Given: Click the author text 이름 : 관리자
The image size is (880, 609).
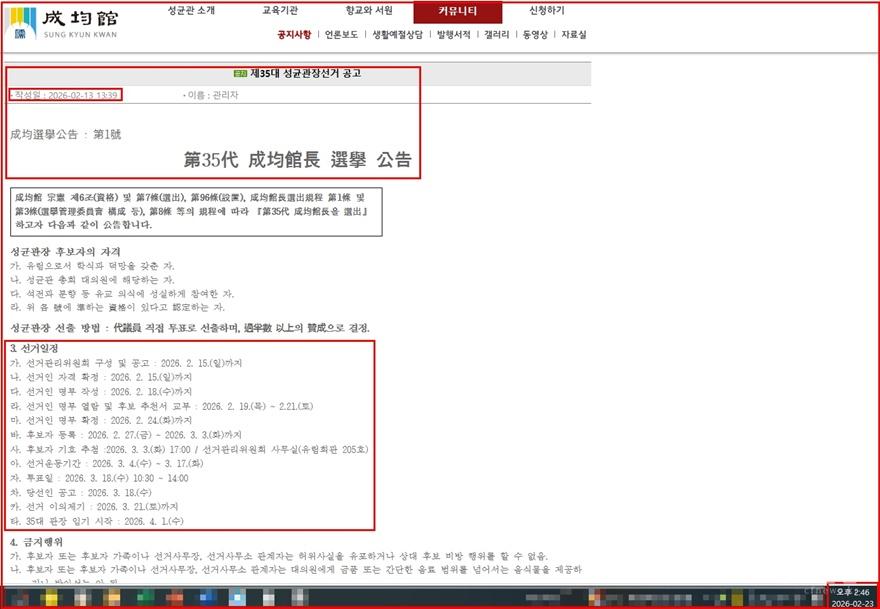Looking at the screenshot, I should pyautogui.click(x=211, y=95).
